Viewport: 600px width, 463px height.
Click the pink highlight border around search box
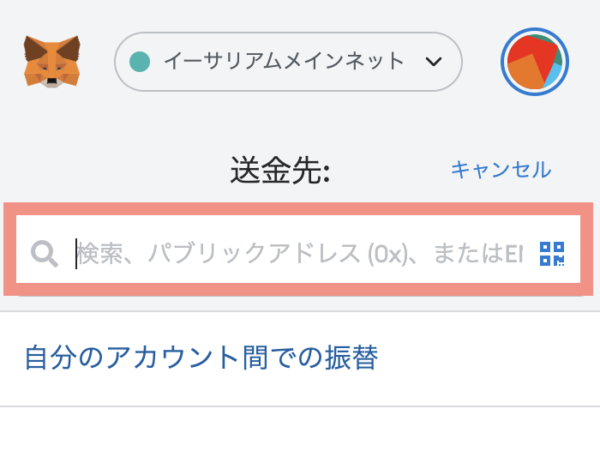point(298,209)
